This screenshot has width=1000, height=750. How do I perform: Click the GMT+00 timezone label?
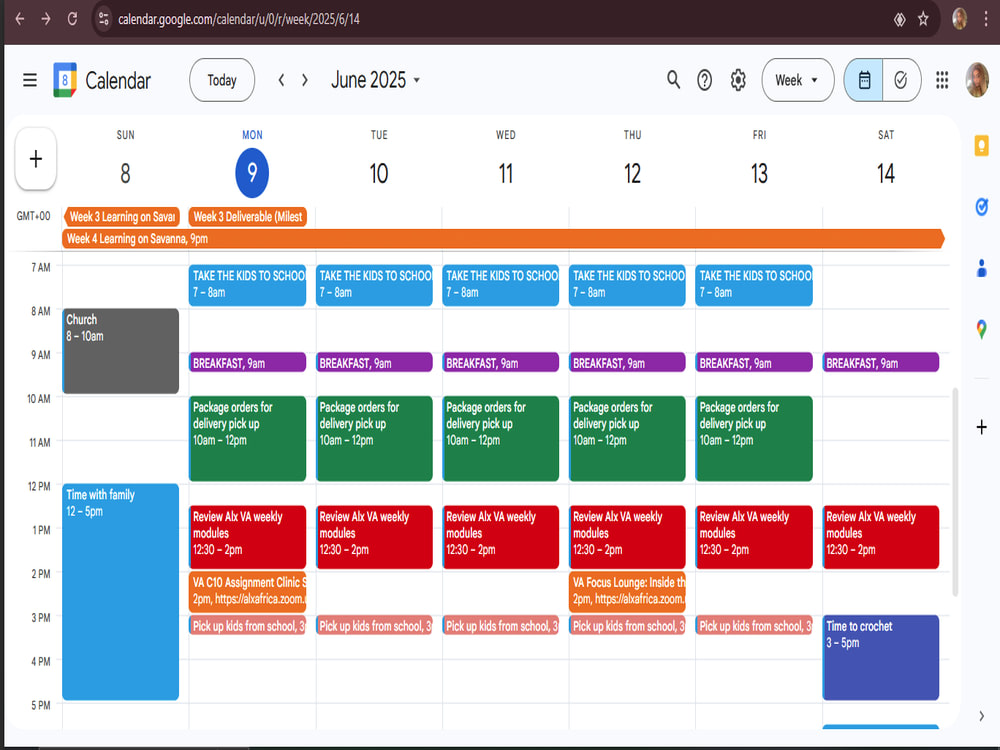pos(33,216)
